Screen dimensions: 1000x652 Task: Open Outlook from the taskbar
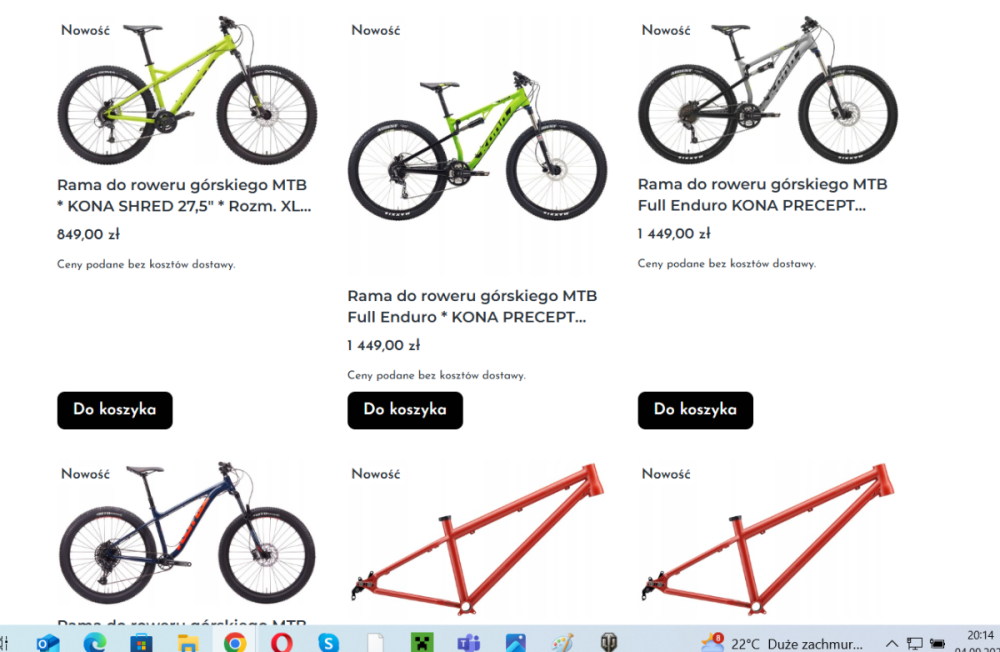point(48,642)
